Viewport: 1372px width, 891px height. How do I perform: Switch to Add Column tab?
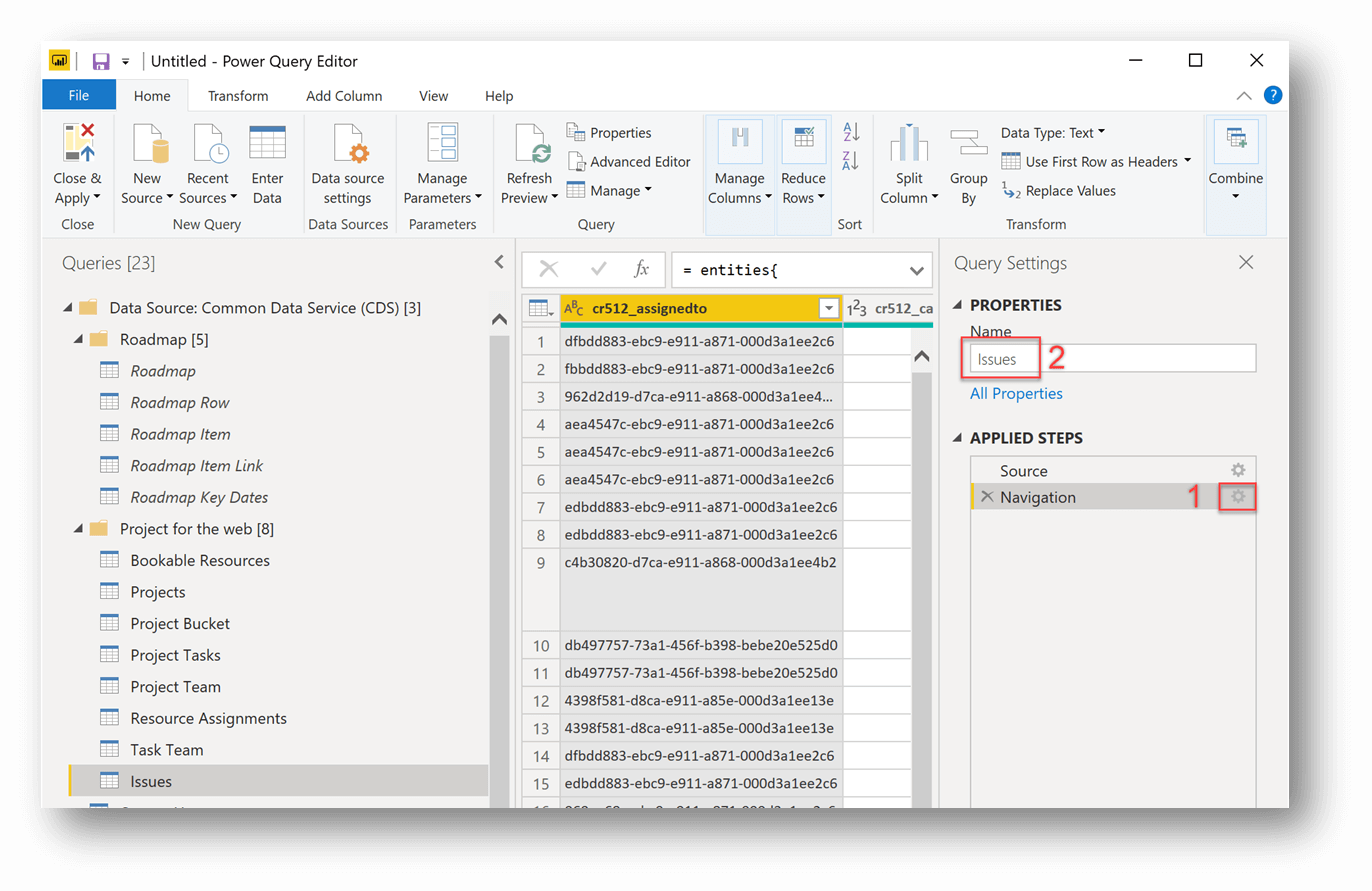(344, 96)
